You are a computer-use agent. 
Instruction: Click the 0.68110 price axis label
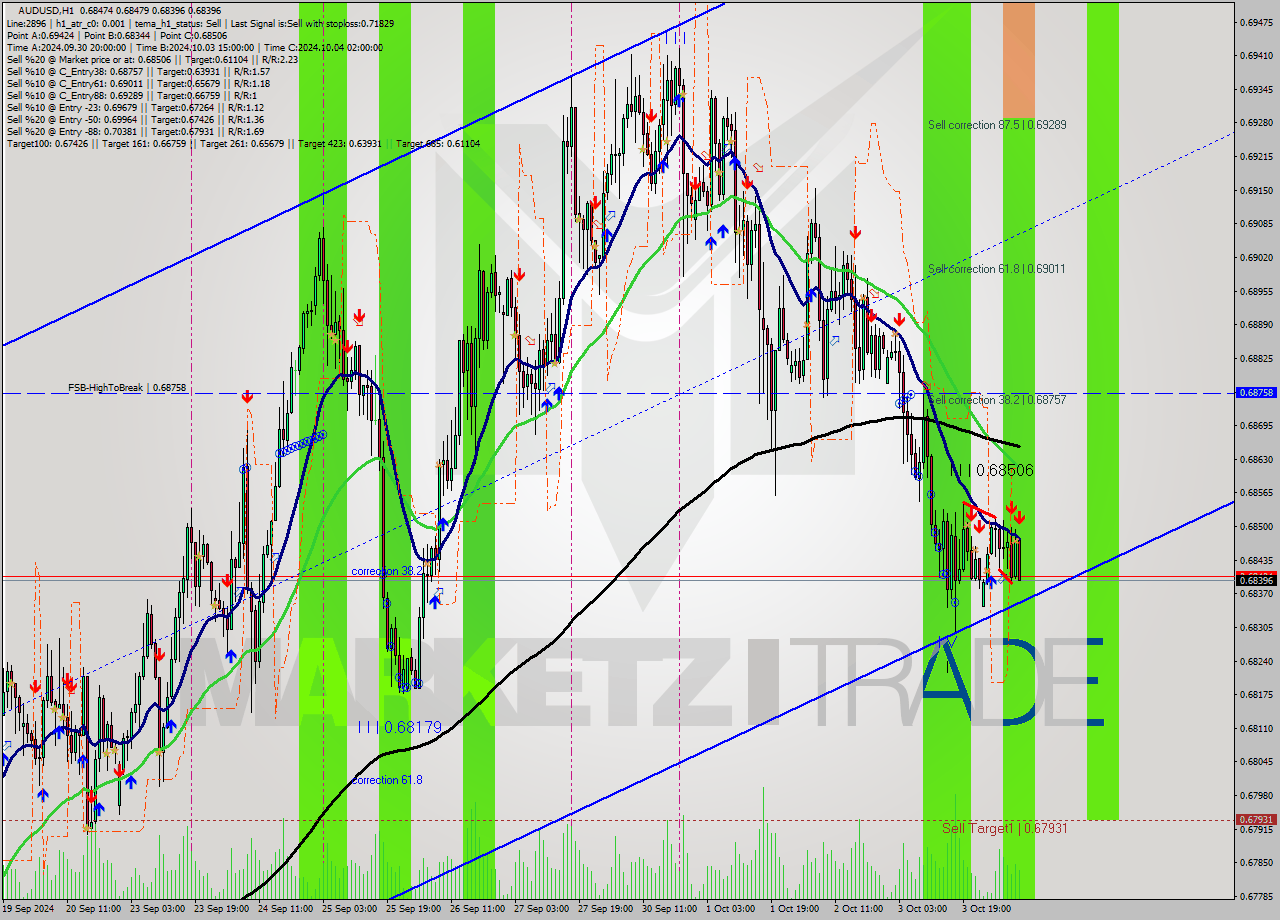[1256, 729]
